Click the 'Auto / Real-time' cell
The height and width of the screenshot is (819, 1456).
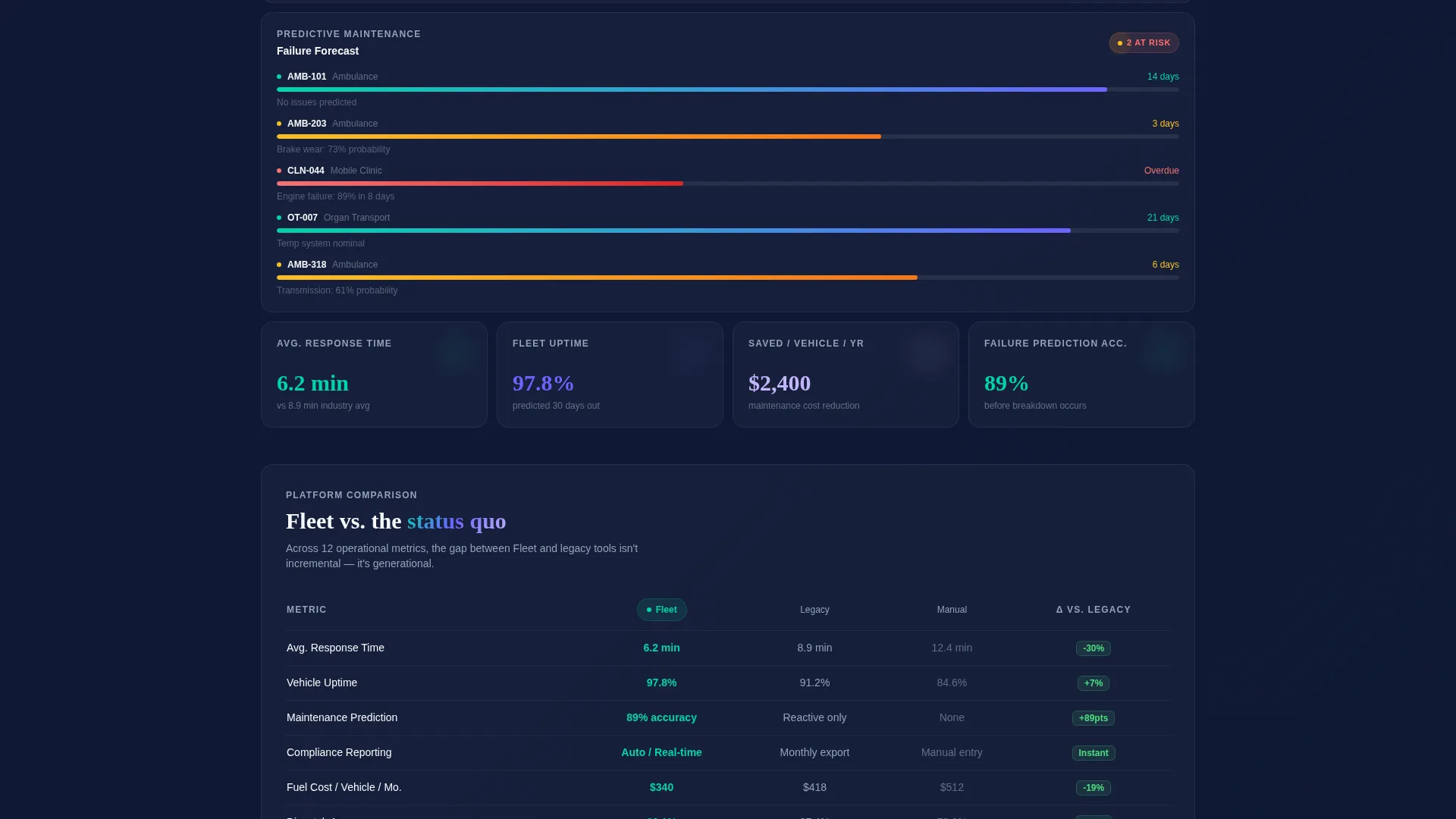click(x=661, y=752)
